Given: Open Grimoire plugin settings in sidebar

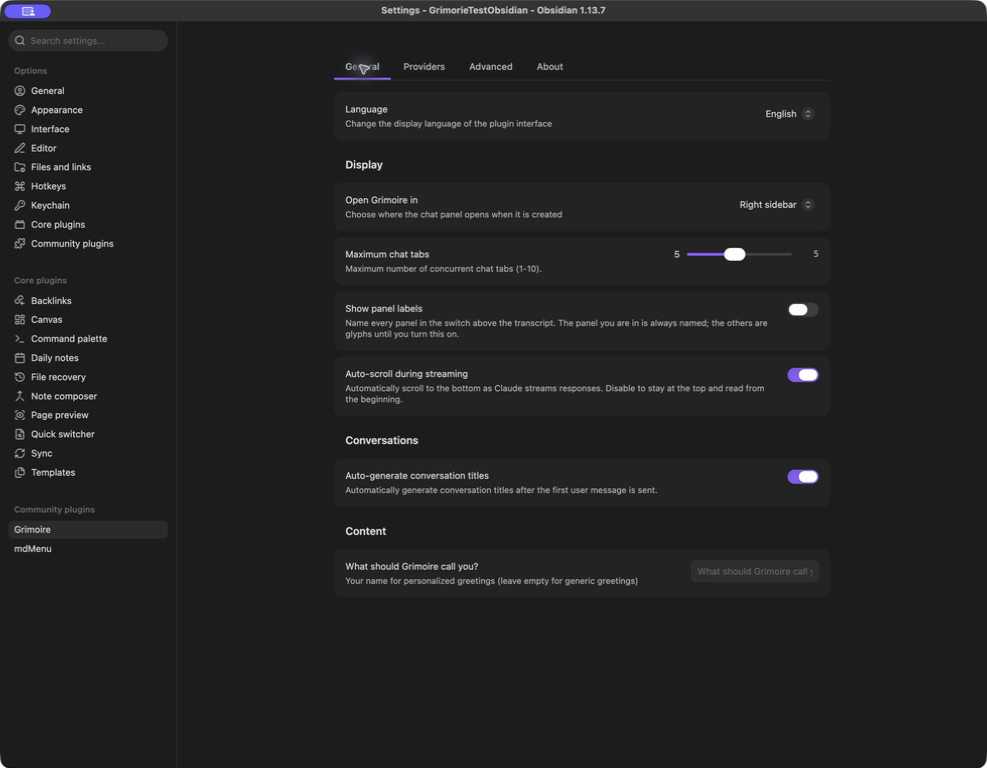Looking at the screenshot, I should coord(88,529).
